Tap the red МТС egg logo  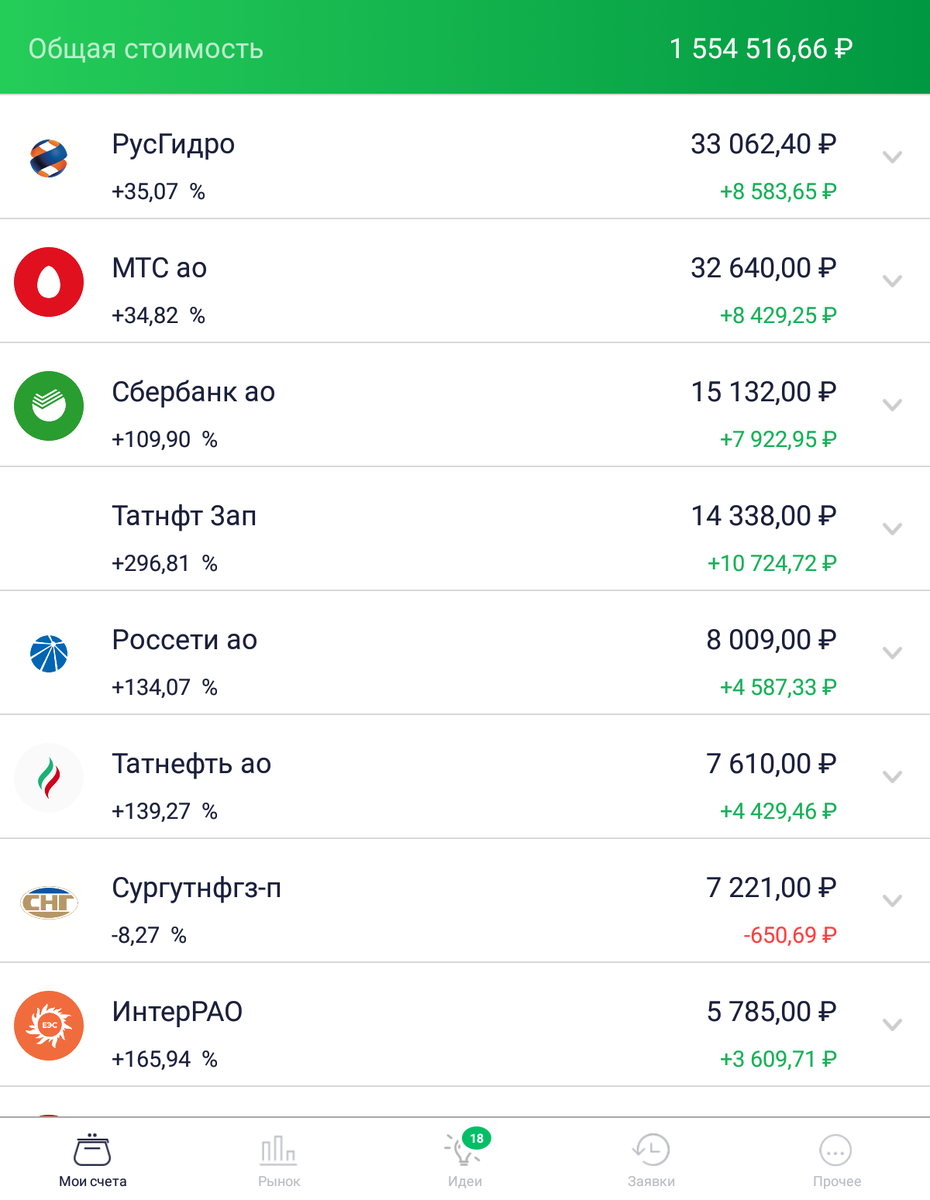[48, 282]
